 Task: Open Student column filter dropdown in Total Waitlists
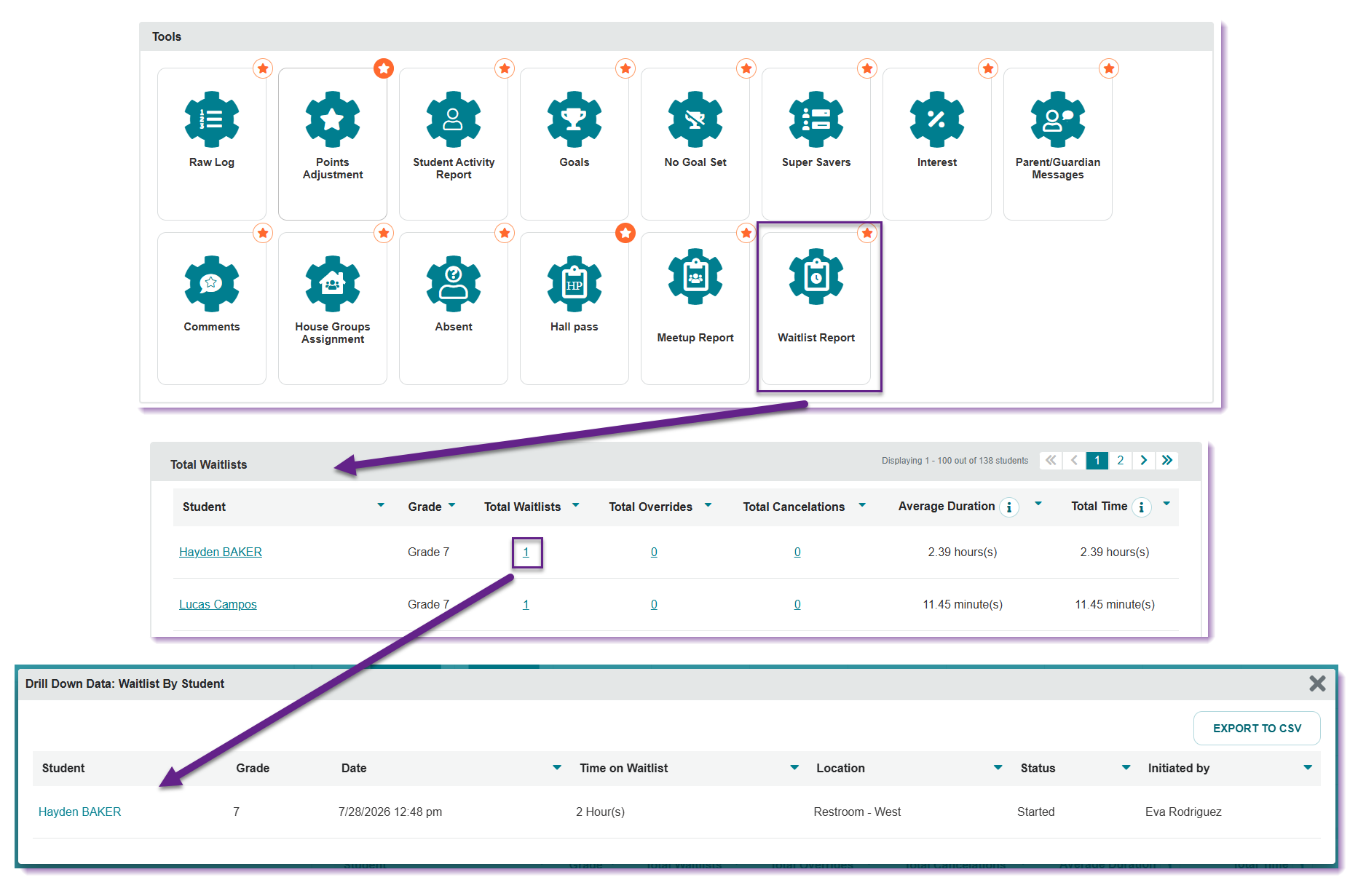pyautogui.click(x=381, y=505)
